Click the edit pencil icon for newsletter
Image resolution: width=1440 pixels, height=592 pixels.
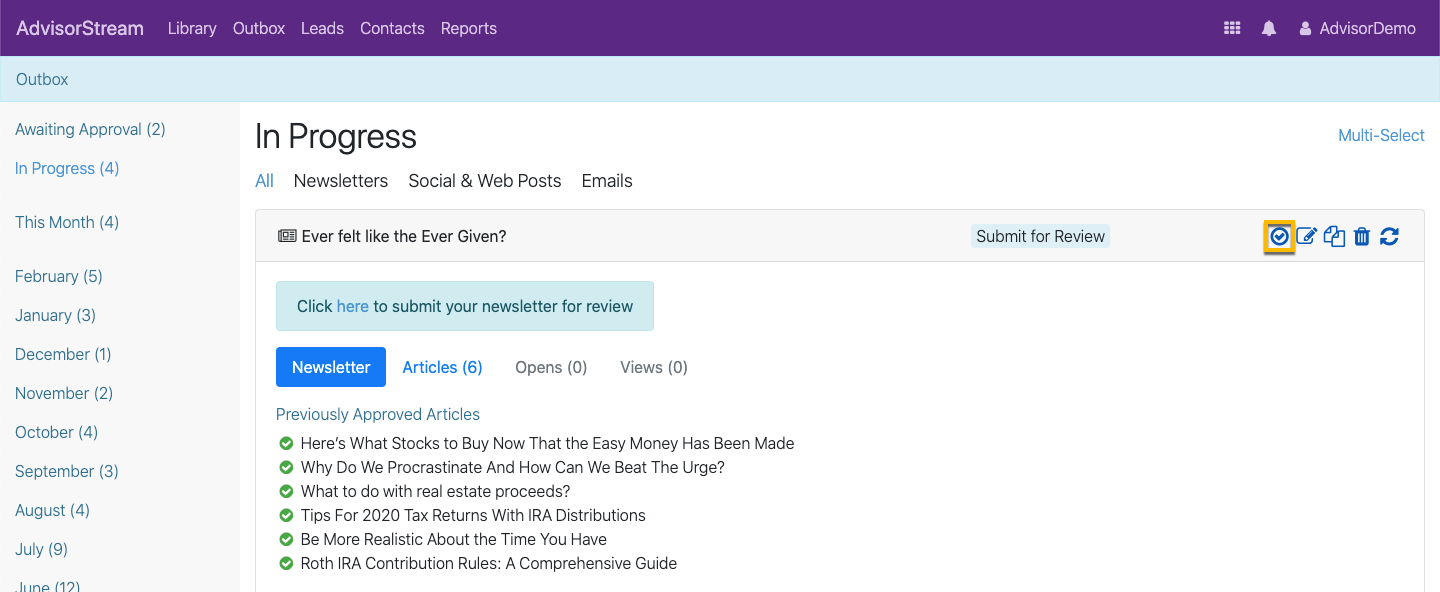tap(1306, 237)
